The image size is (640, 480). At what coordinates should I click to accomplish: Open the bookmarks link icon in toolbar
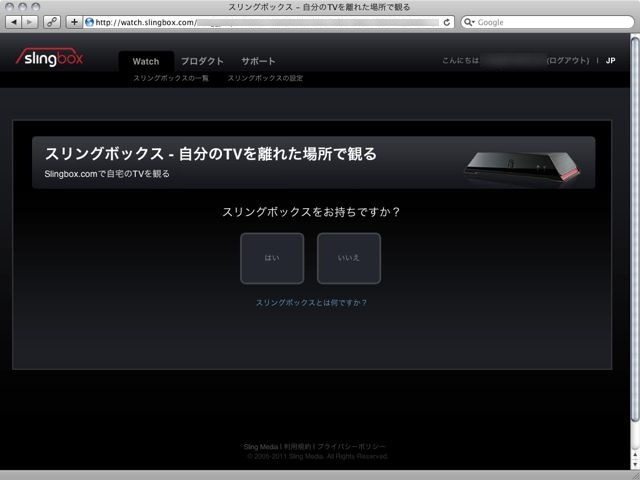(52, 22)
